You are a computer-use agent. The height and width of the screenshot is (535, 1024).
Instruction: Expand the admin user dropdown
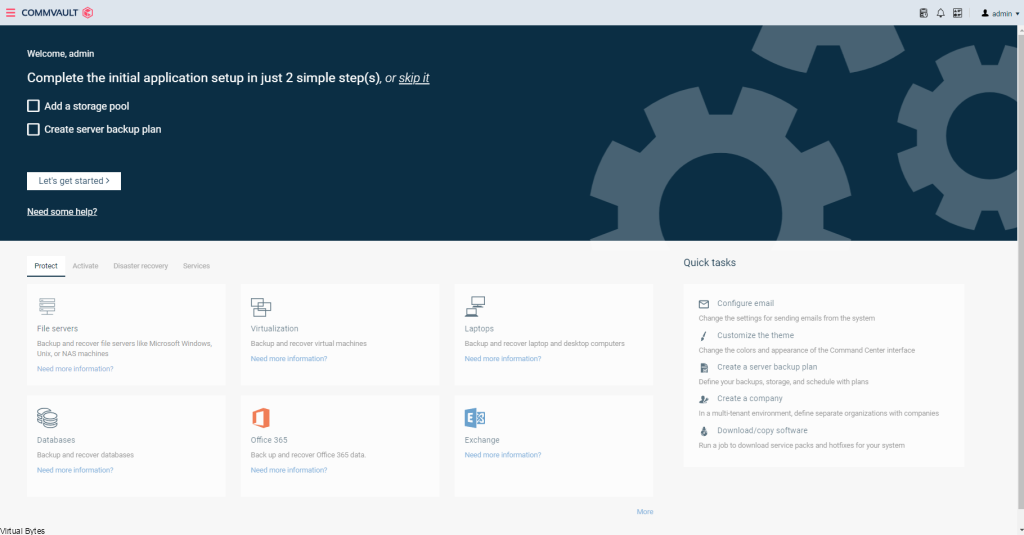pos(1000,13)
